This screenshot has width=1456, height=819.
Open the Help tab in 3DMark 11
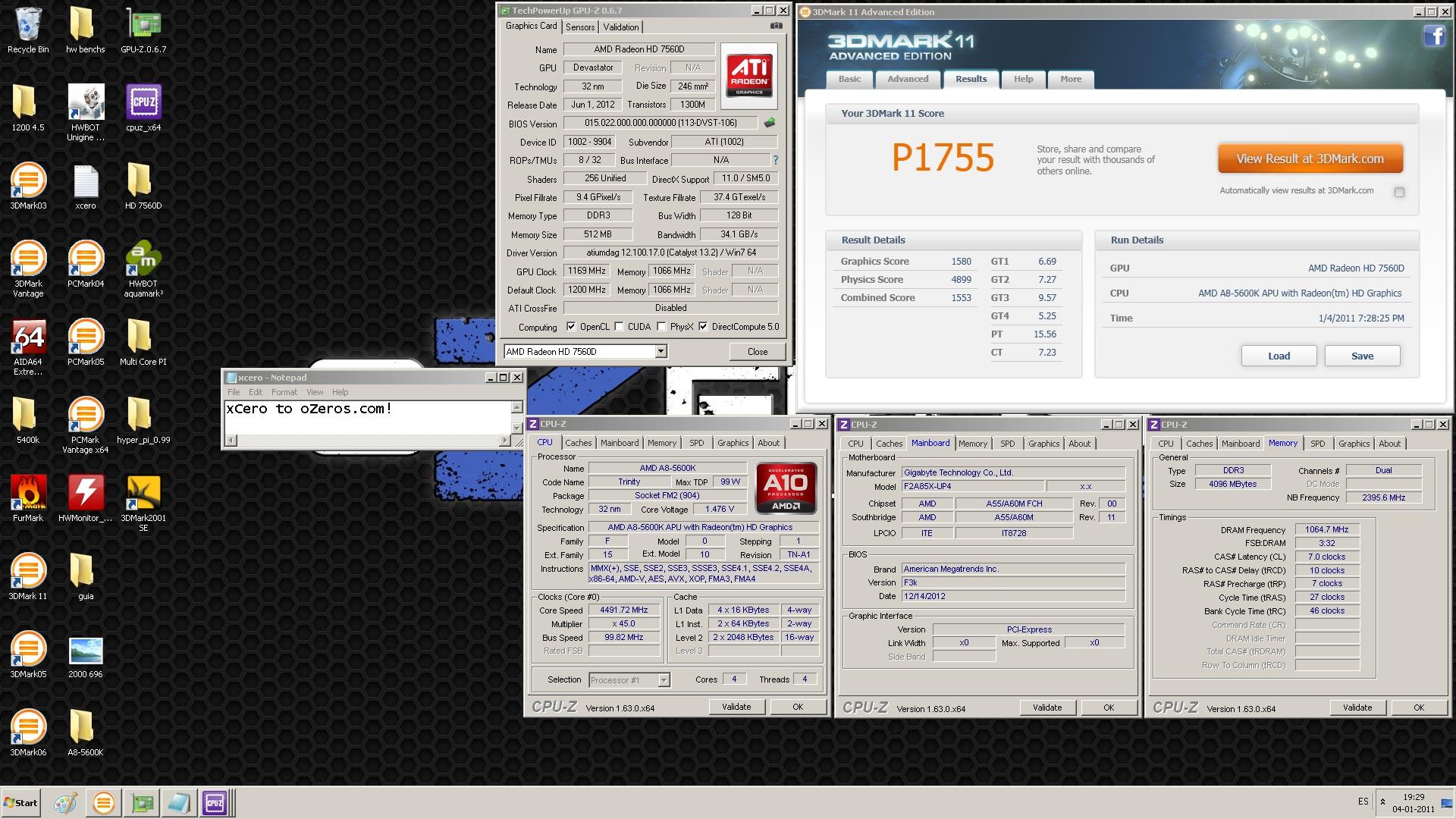click(x=1023, y=79)
